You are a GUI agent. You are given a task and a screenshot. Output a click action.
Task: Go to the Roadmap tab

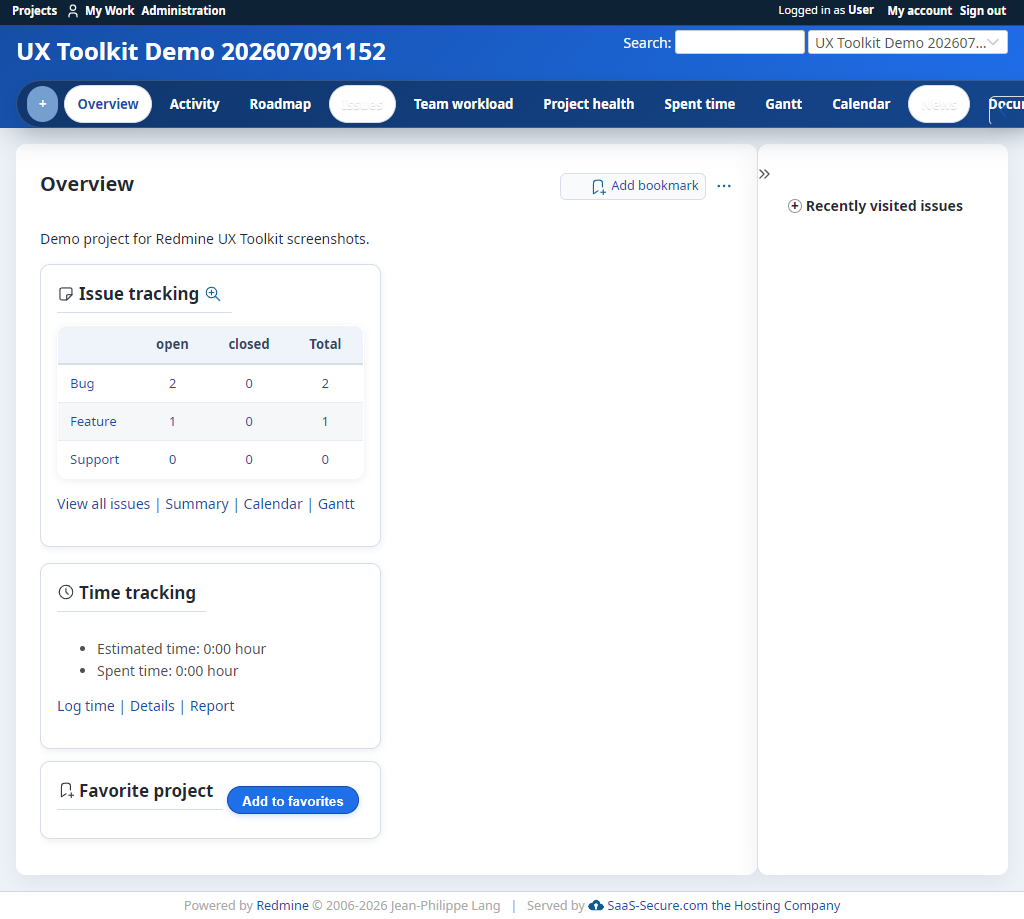280,105
